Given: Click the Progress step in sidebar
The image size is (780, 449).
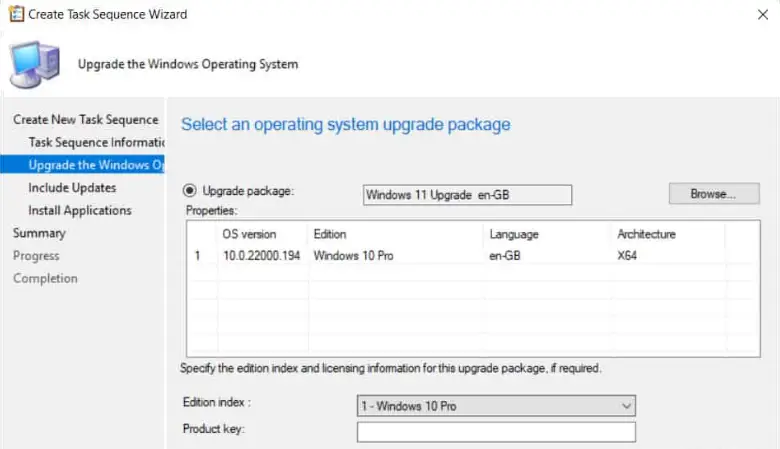Looking at the screenshot, I should pyautogui.click(x=36, y=256).
